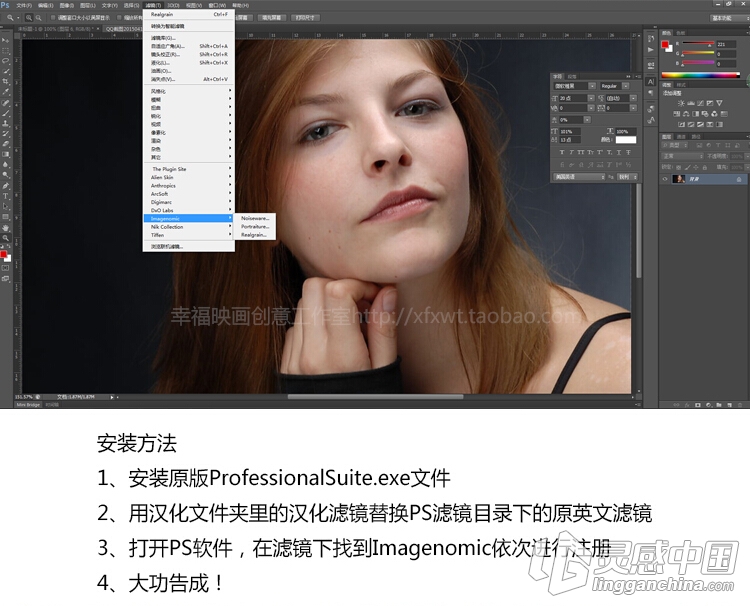Click the red foreground swatch in Color panel
This screenshot has height=606, width=750.
[x=665, y=44]
